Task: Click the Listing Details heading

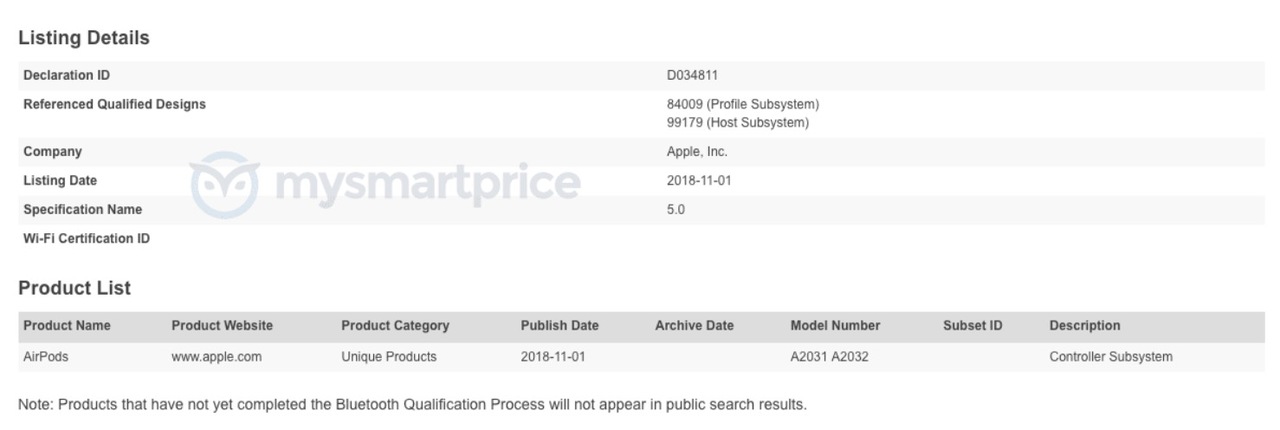Action: (84, 38)
